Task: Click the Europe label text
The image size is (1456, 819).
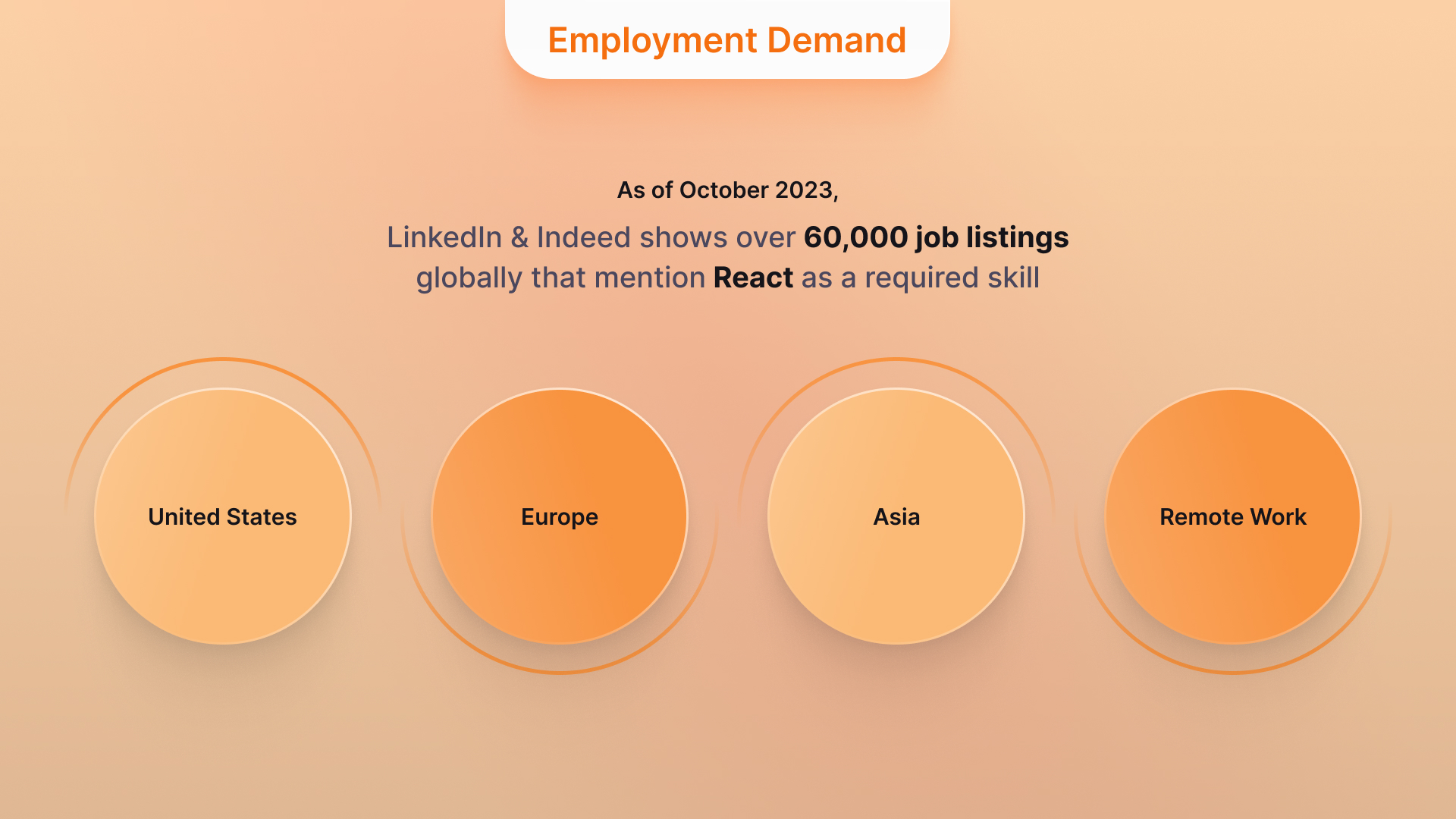Action: tap(559, 517)
